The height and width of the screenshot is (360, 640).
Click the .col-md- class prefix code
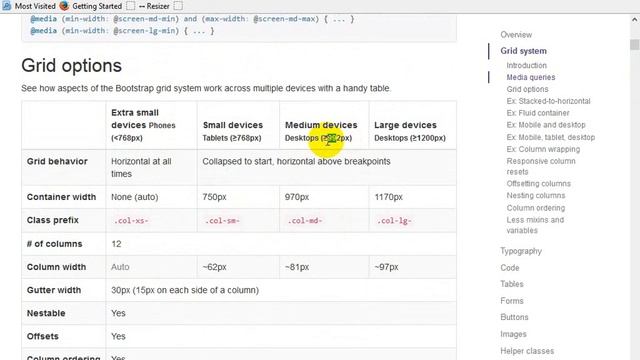305,220
